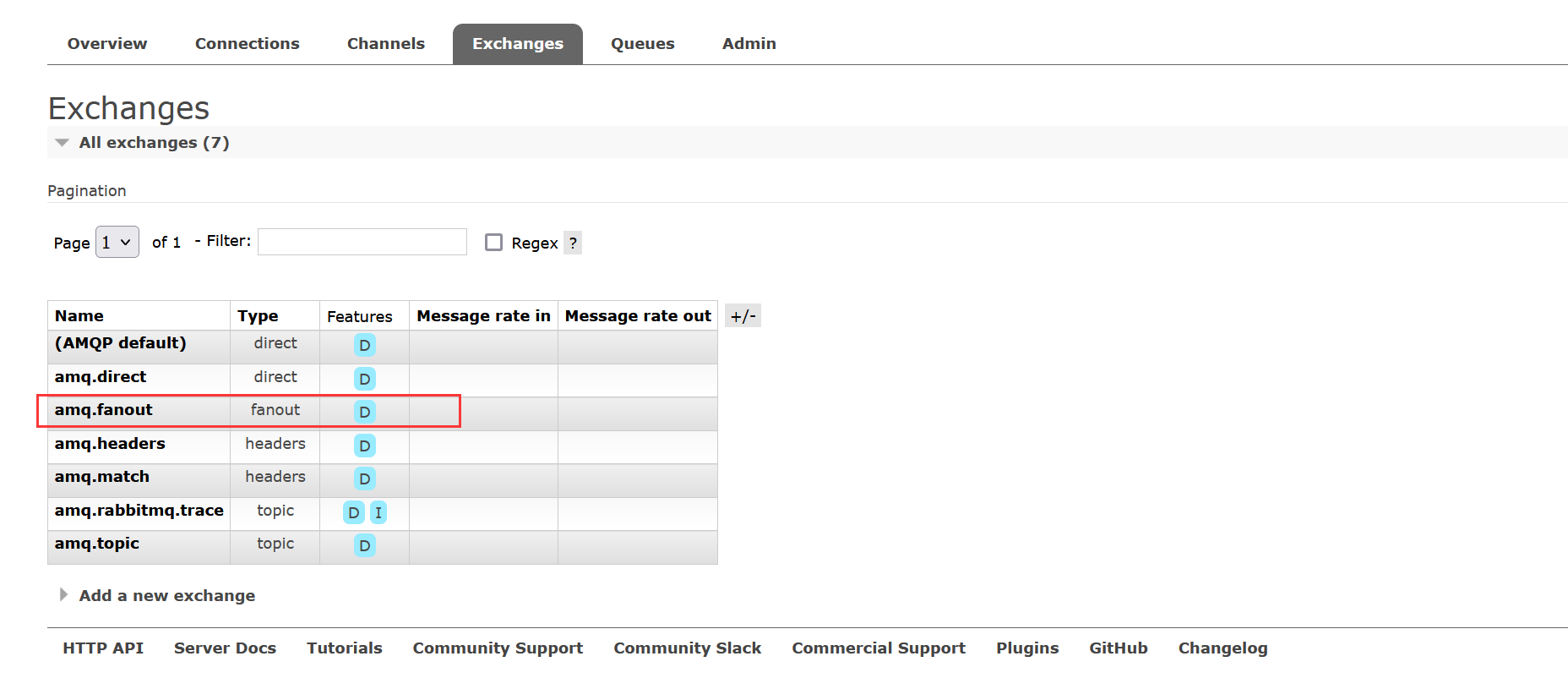Sort by Message rate in header

coord(483,315)
